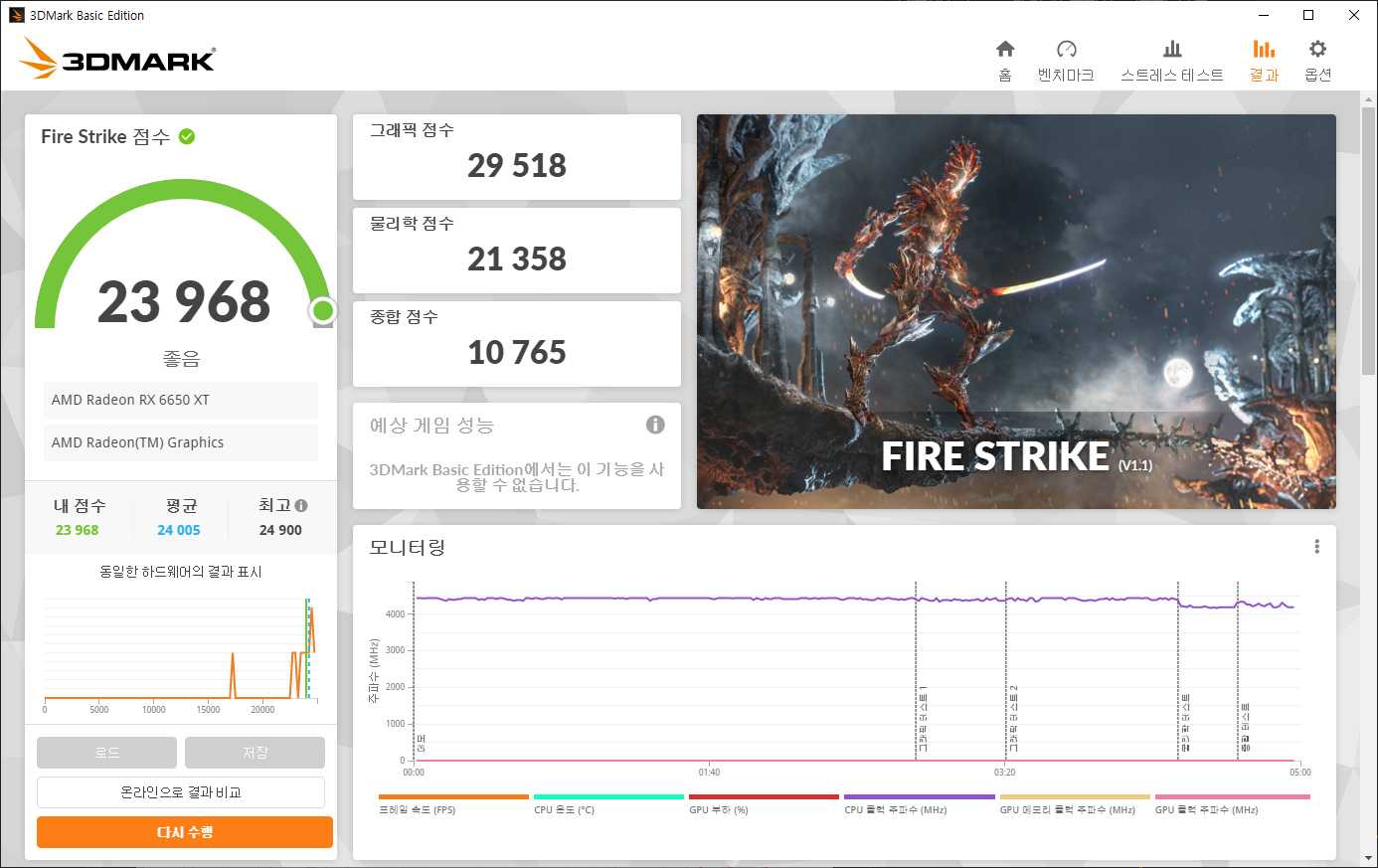
Task: Click the best score 24 900
Action: click(x=280, y=530)
